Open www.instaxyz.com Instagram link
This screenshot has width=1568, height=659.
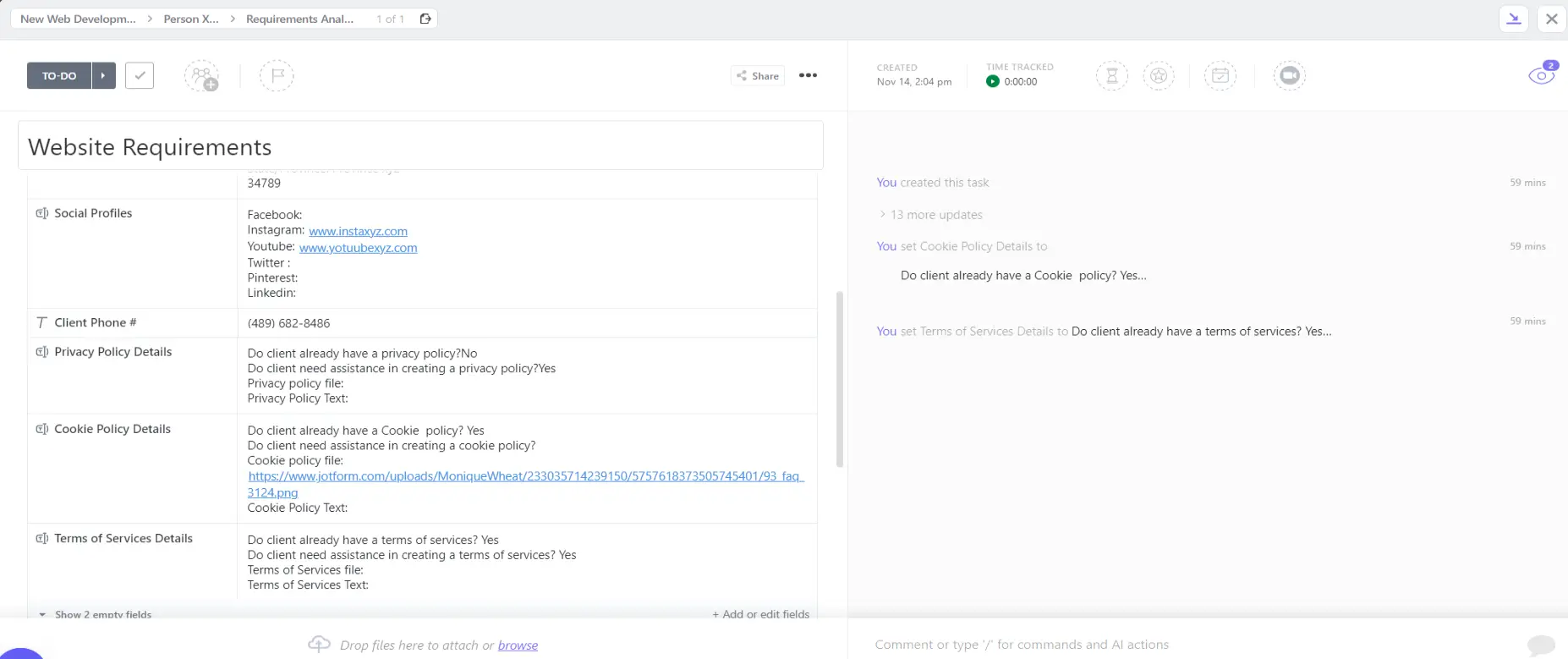point(358,231)
